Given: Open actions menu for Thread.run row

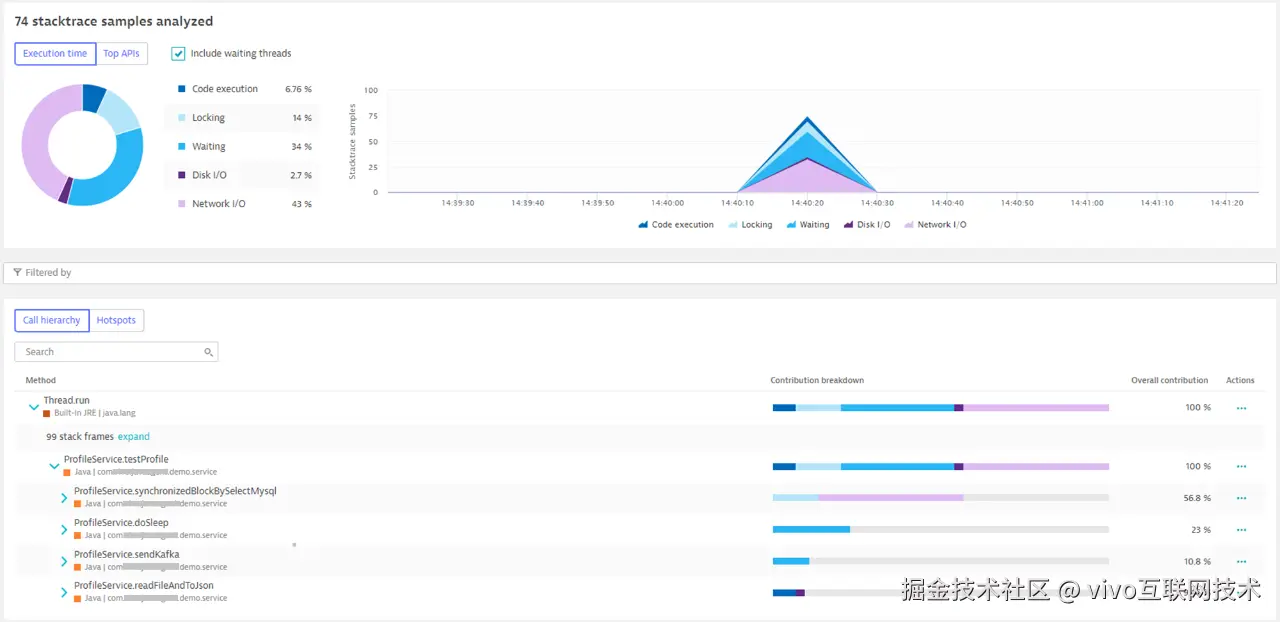Looking at the screenshot, I should click(x=1241, y=408).
